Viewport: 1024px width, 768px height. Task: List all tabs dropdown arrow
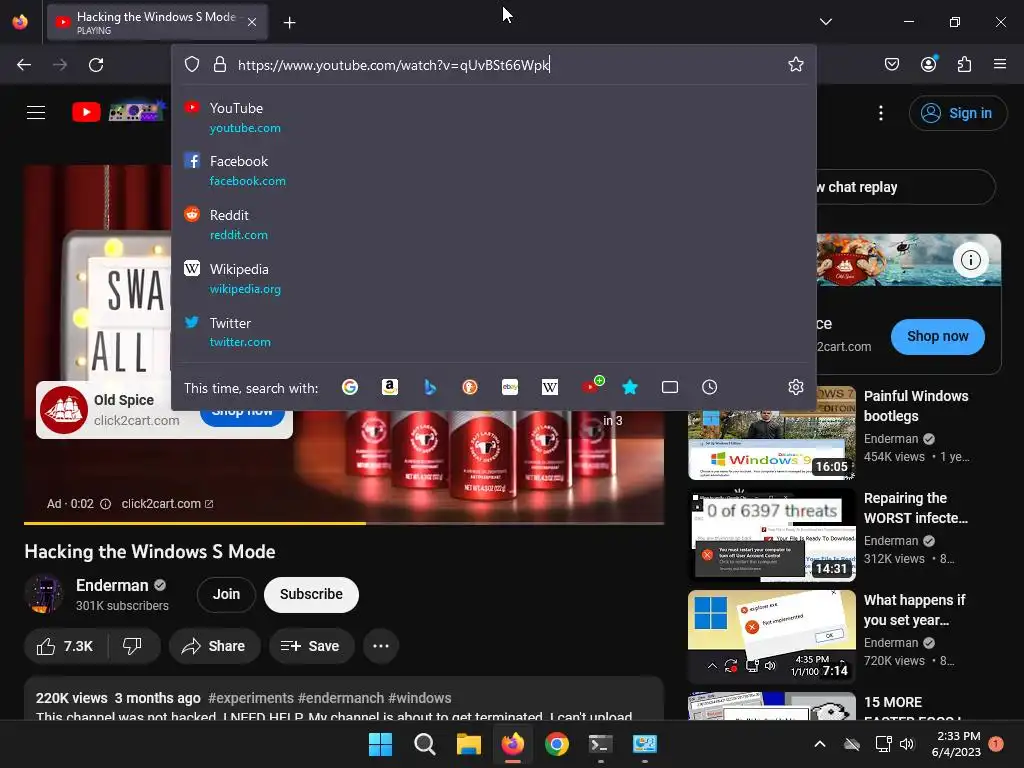(825, 22)
